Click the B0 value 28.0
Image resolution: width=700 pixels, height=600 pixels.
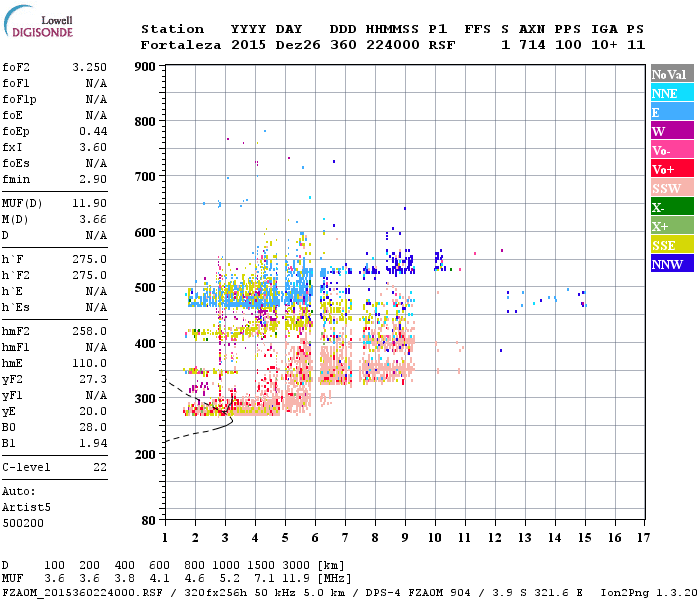(93, 428)
